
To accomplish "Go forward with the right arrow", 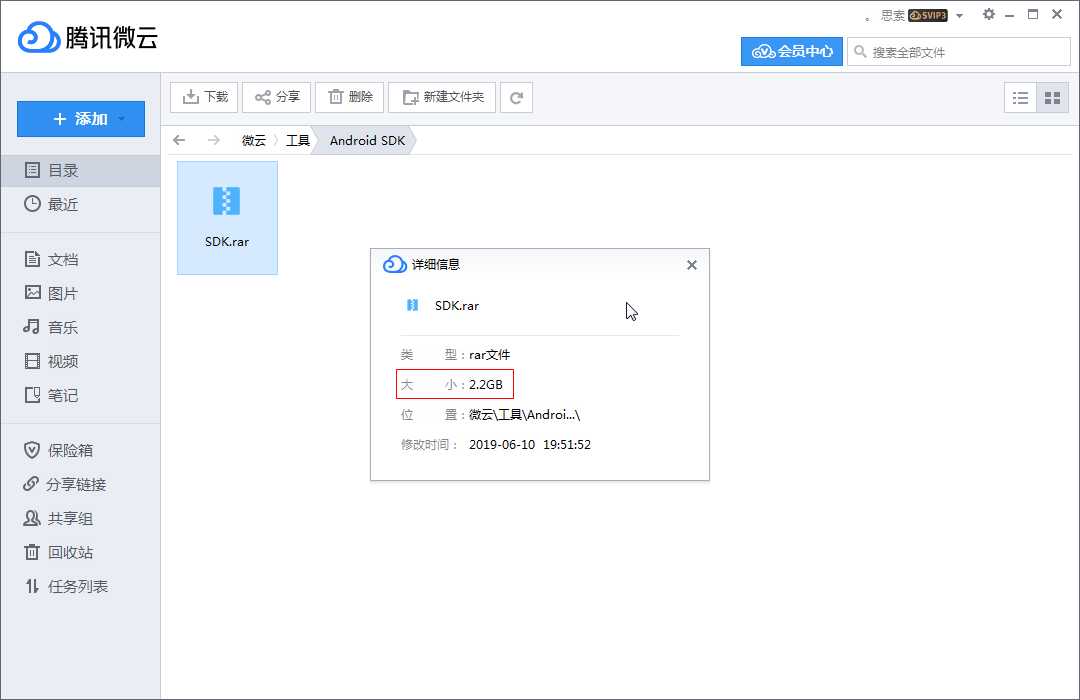I will tap(214, 141).
